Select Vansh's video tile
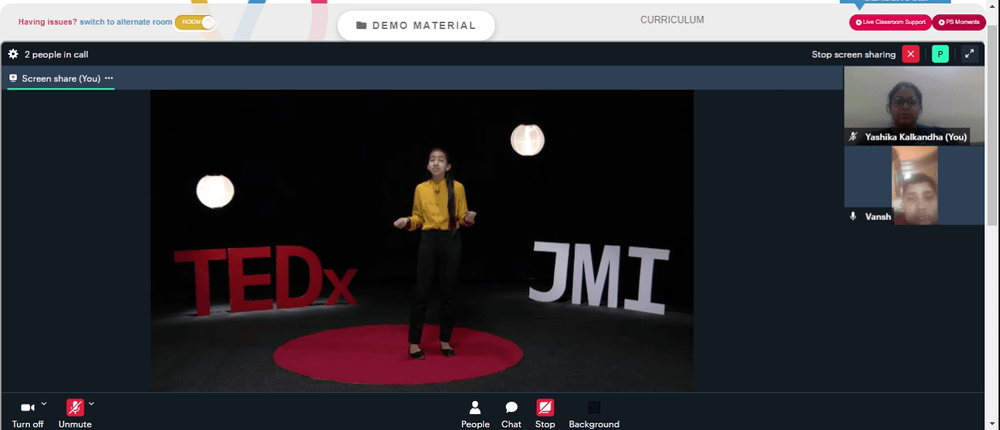The width and height of the screenshot is (1000, 430). pos(914,185)
